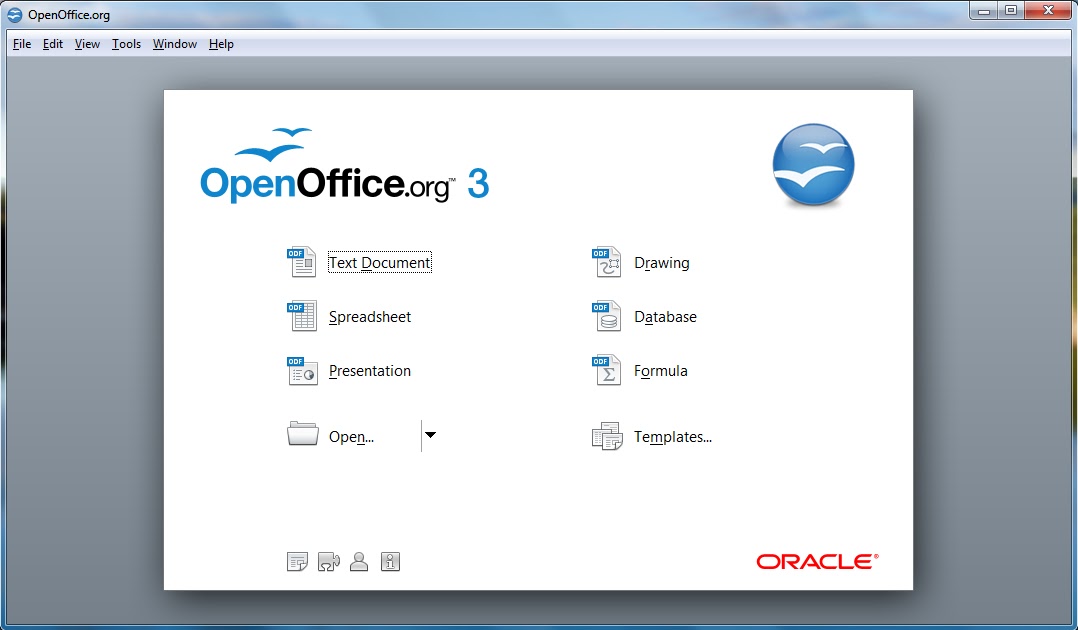Viewport: 1078px width, 630px height.
Task: Click the Text Document ODF icon
Action: pos(302,262)
